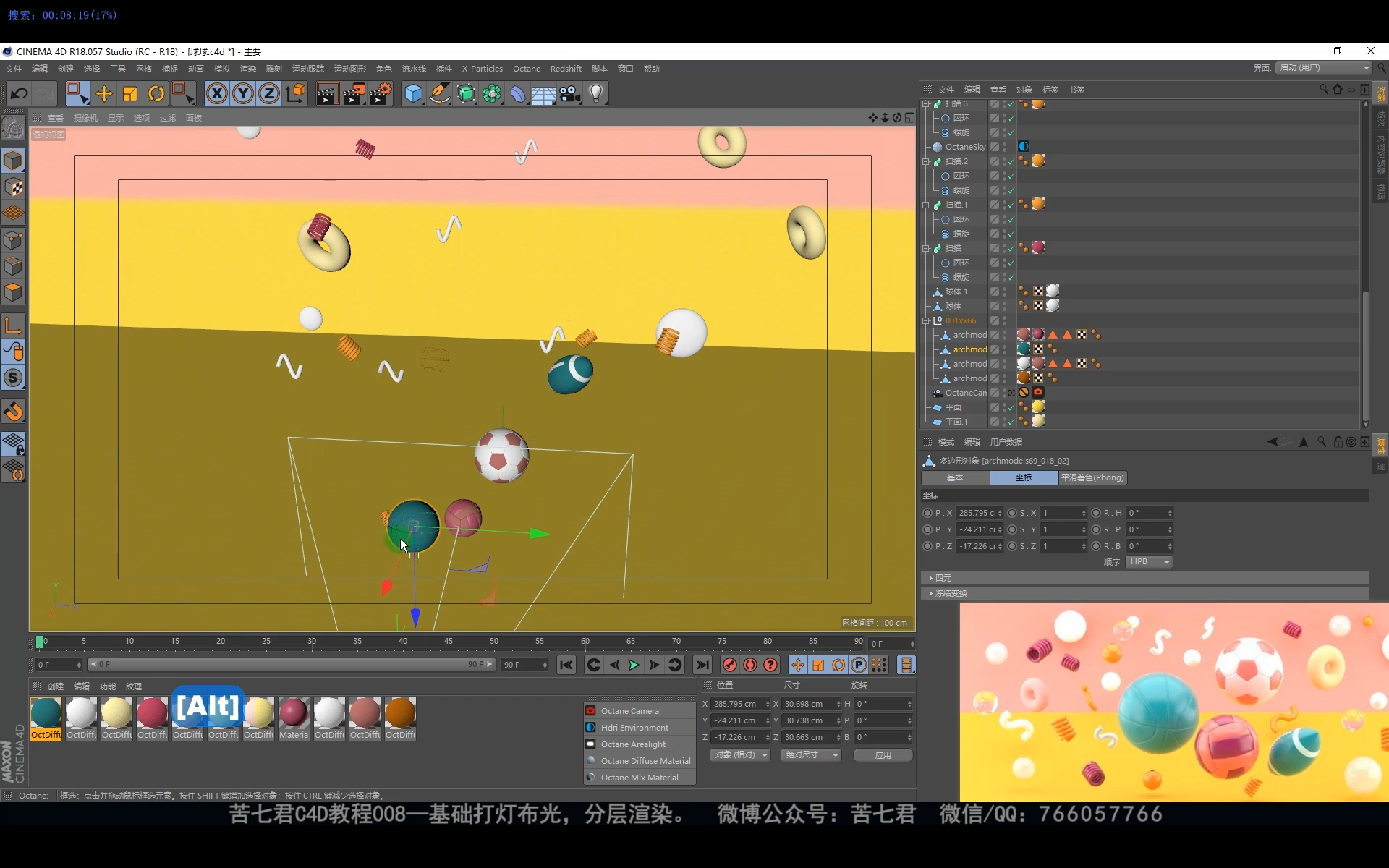Screen dimensions: 1389x868
Task: Click the record keyframe button
Action: pyautogui.click(x=729, y=665)
